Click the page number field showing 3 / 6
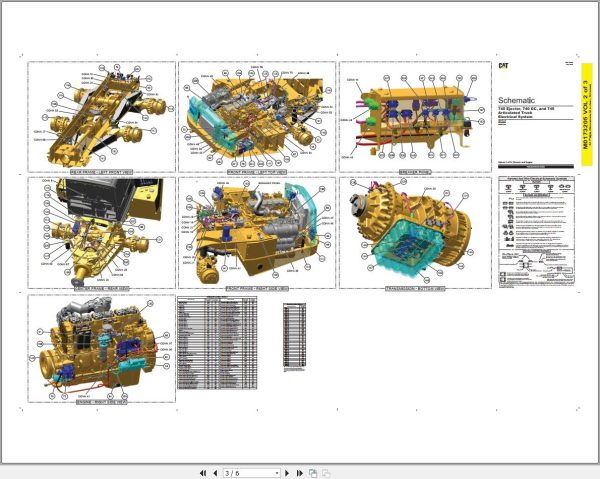The image size is (600, 479). click(x=251, y=474)
